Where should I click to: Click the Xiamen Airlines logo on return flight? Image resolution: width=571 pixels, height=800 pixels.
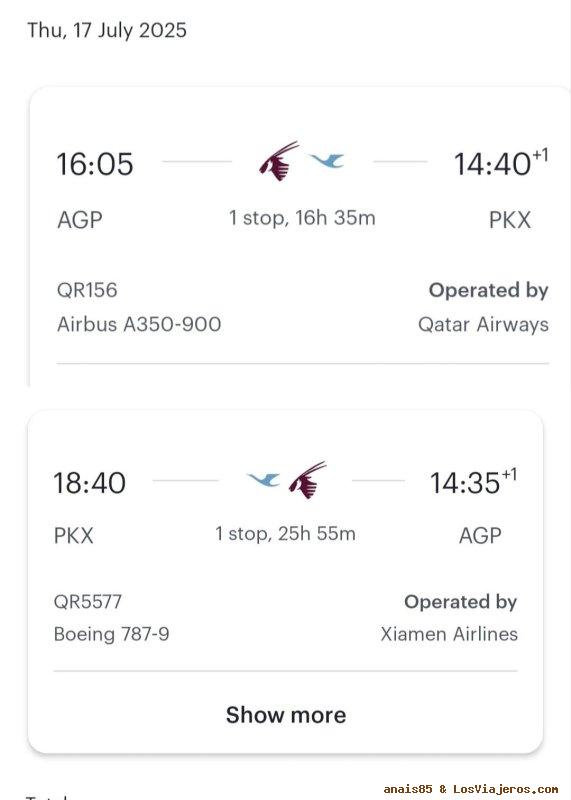click(x=263, y=480)
